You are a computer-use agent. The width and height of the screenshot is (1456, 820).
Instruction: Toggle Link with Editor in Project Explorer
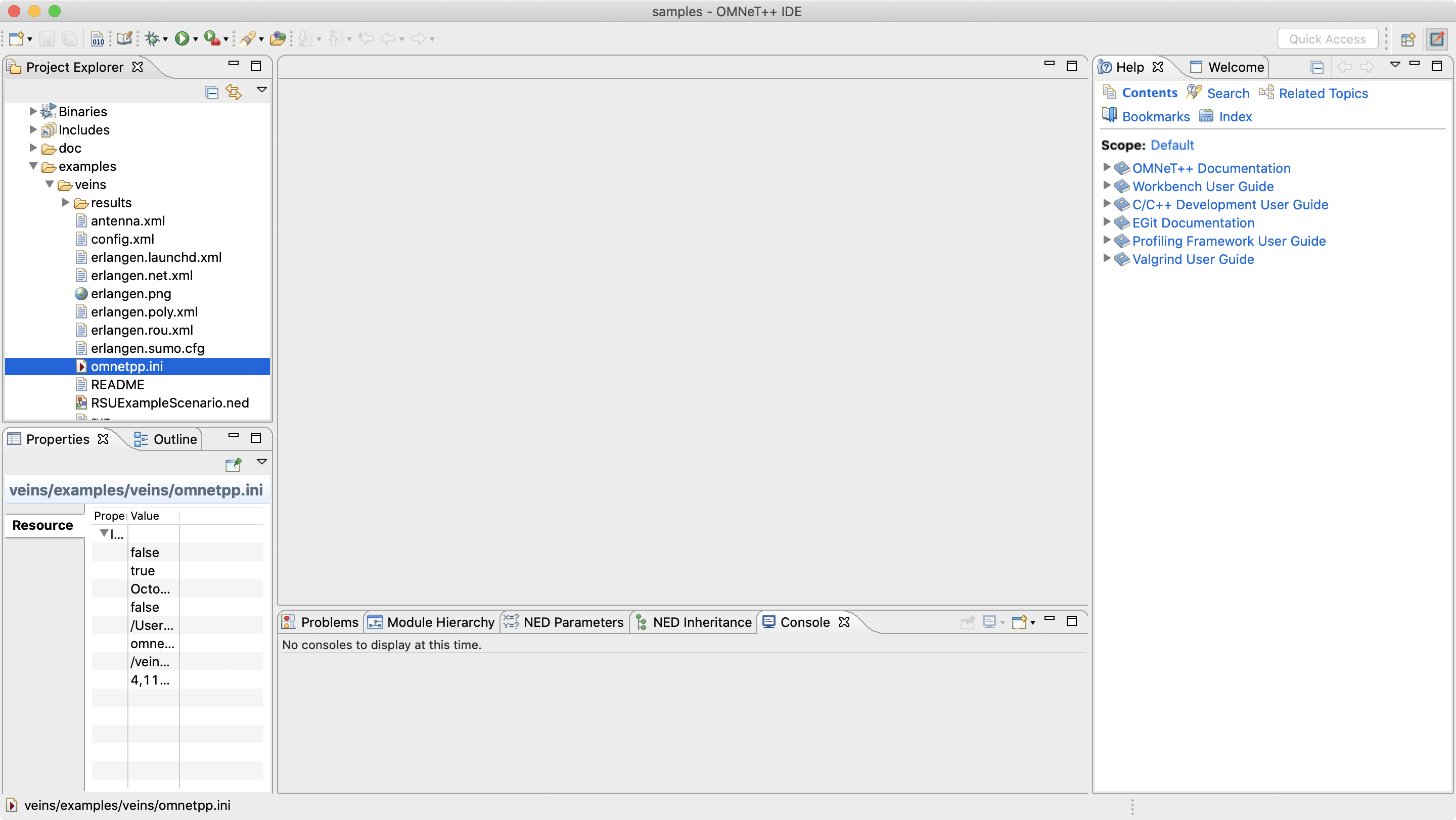pos(234,92)
